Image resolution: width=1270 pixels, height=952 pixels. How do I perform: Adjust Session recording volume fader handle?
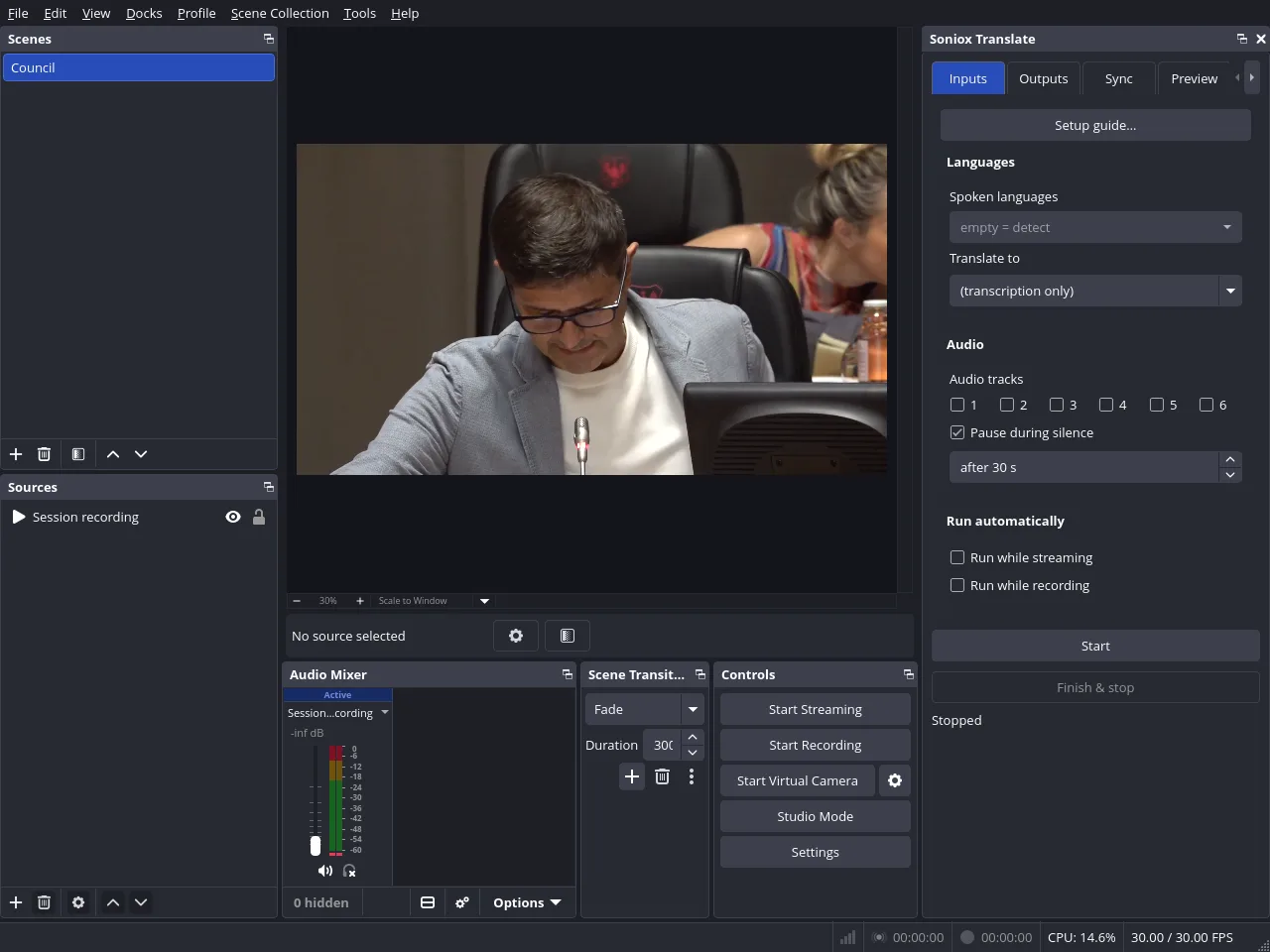pos(316,846)
